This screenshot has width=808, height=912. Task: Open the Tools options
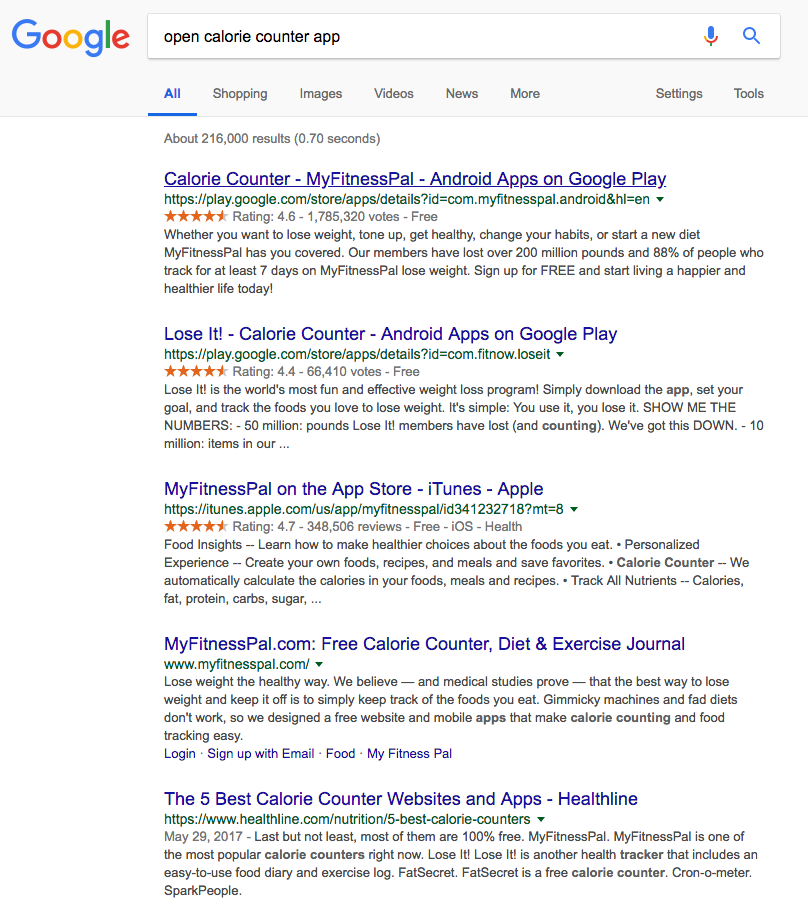pyautogui.click(x=749, y=94)
